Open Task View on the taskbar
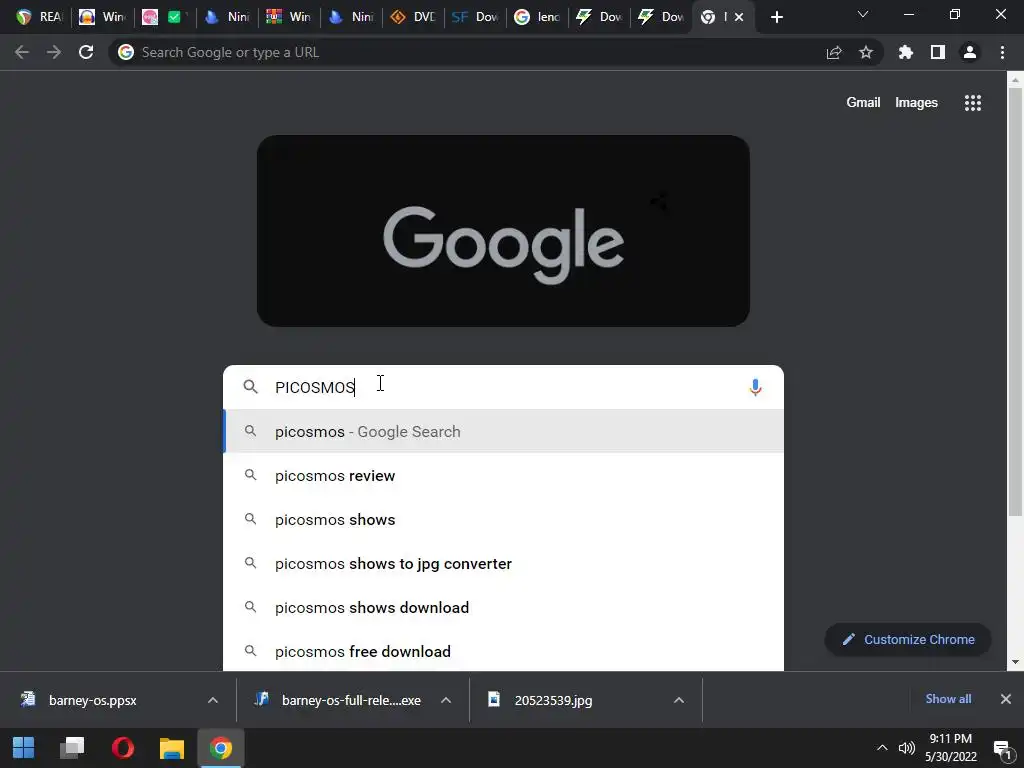The width and height of the screenshot is (1024, 768). pos(72,748)
